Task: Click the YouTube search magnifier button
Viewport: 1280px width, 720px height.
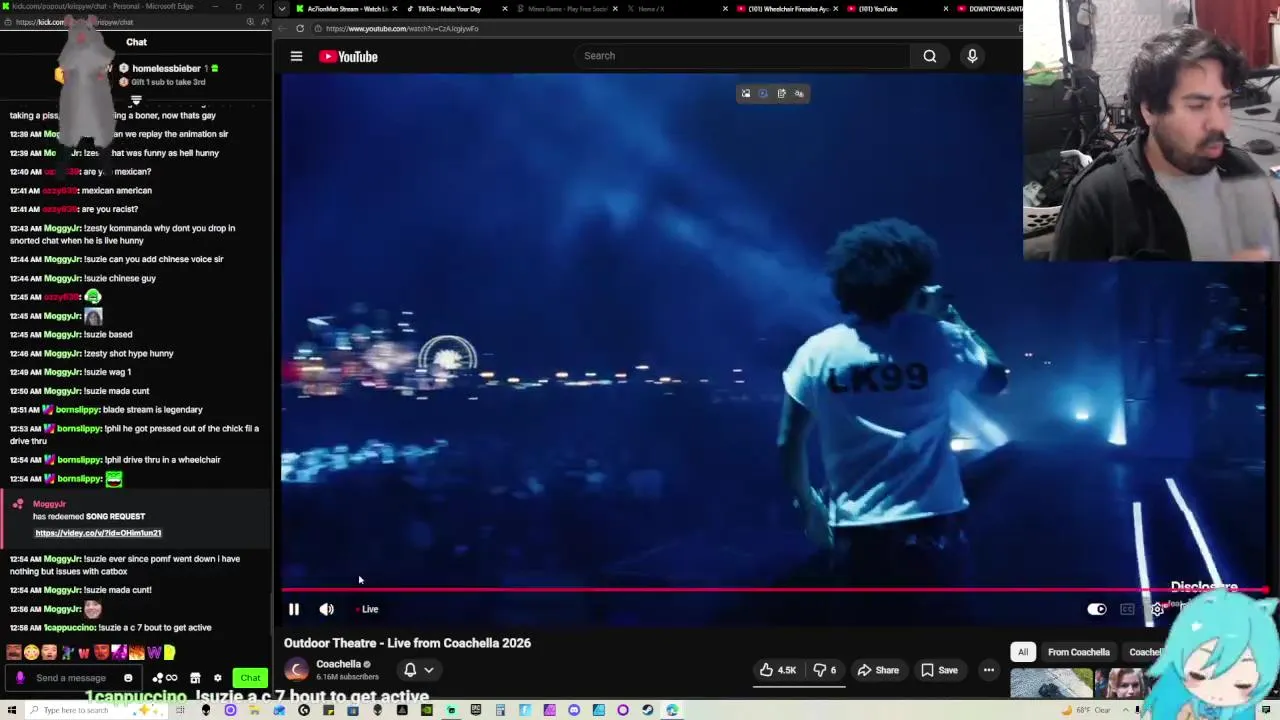Action: (x=930, y=56)
